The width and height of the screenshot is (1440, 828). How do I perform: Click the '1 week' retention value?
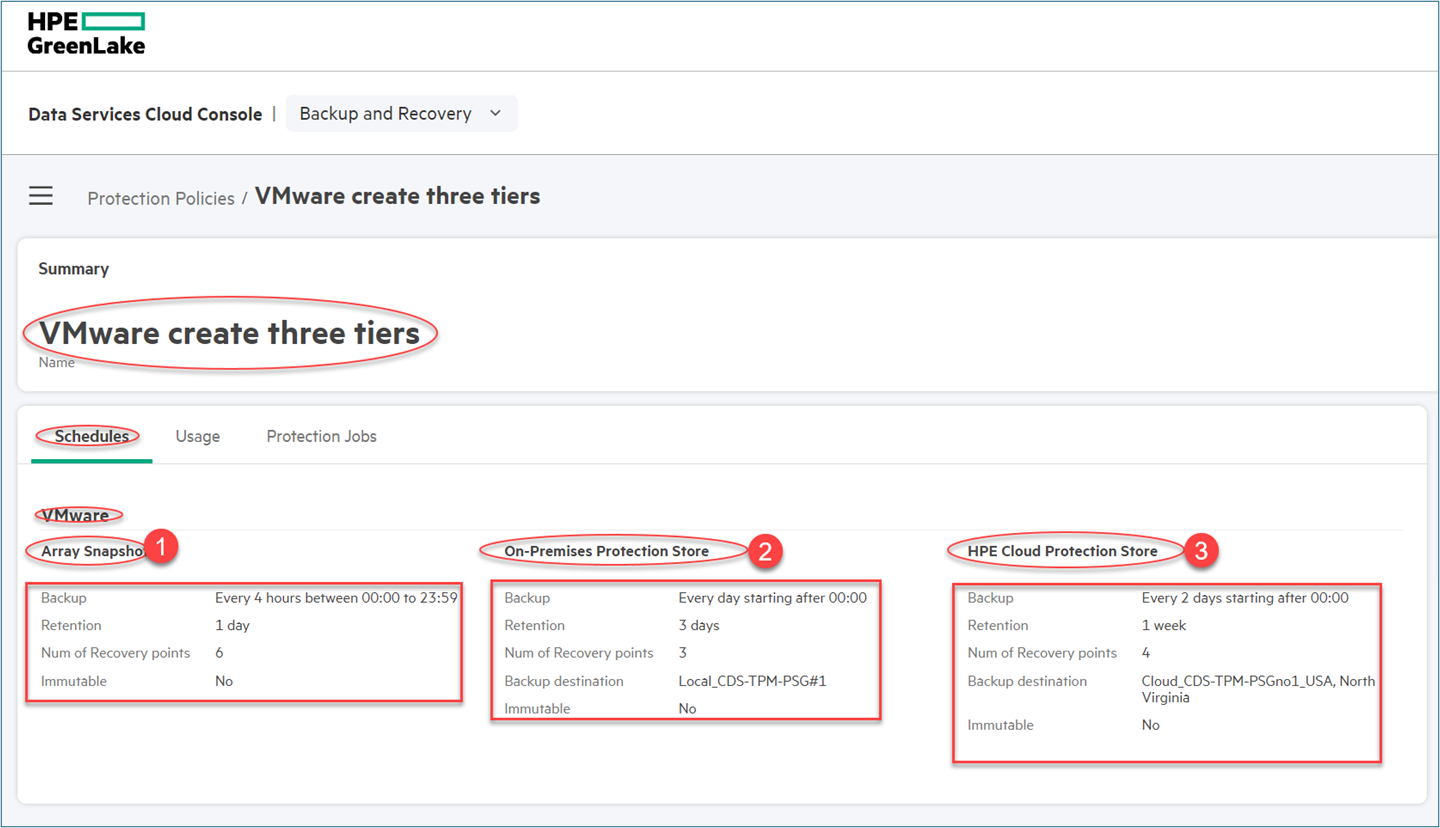pos(1164,625)
